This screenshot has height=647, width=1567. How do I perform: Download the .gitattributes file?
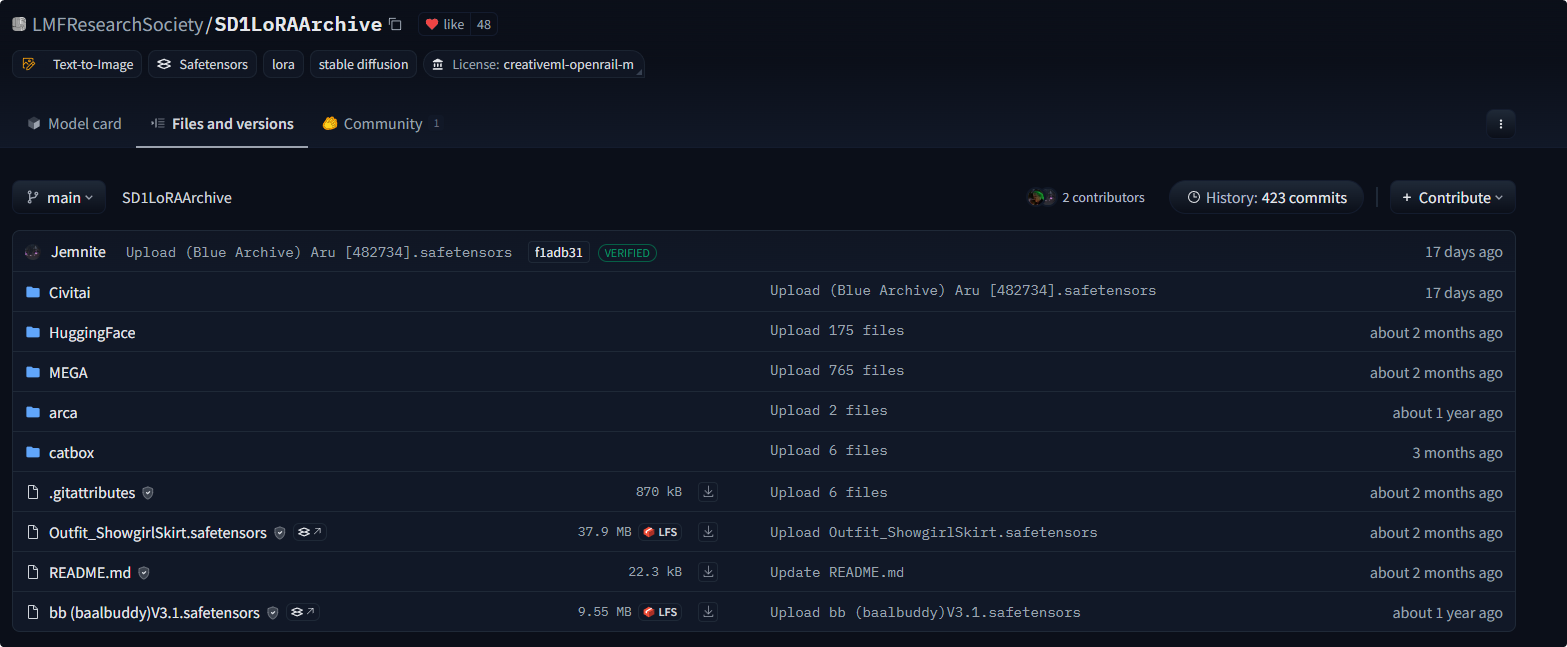click(x=708, y=492)
